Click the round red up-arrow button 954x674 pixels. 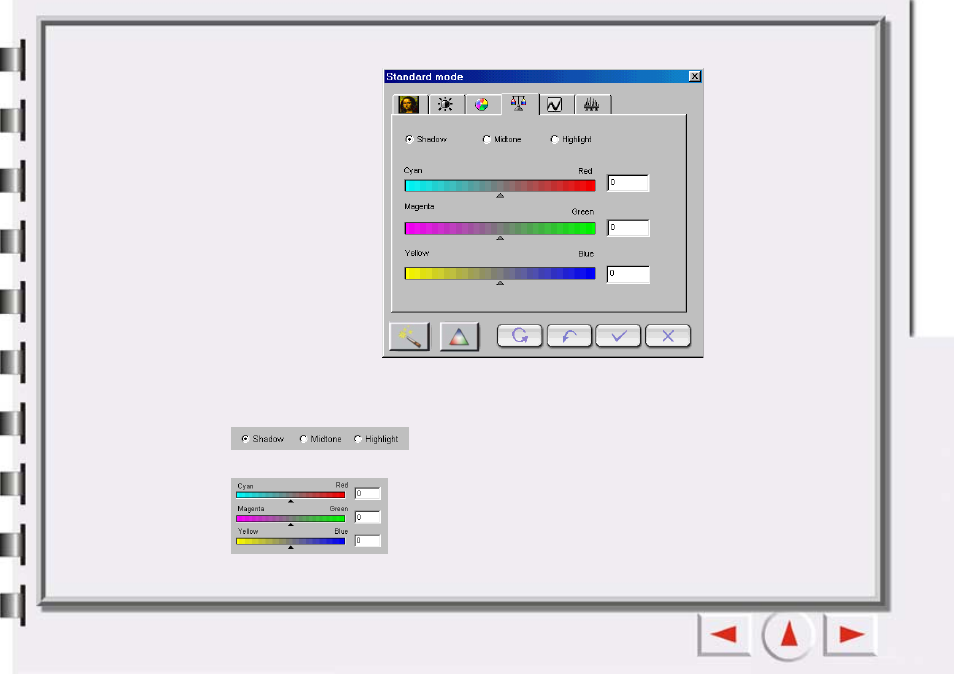click(x=789, y=634)
